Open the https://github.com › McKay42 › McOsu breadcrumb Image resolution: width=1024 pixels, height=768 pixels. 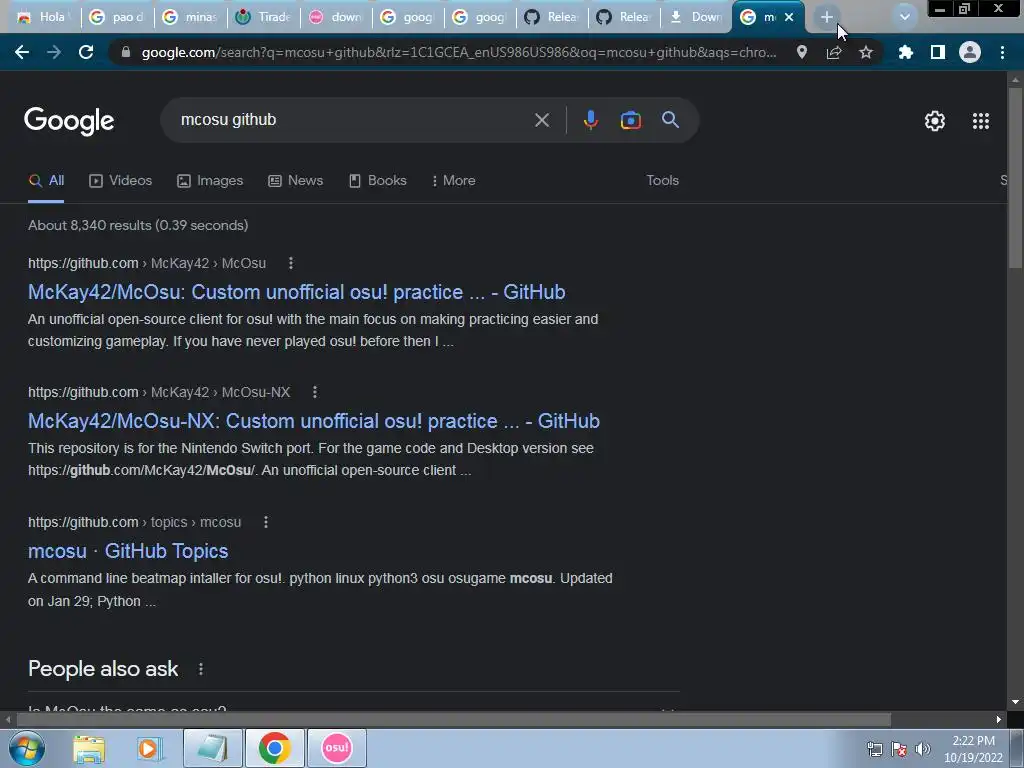pos(147,263)
